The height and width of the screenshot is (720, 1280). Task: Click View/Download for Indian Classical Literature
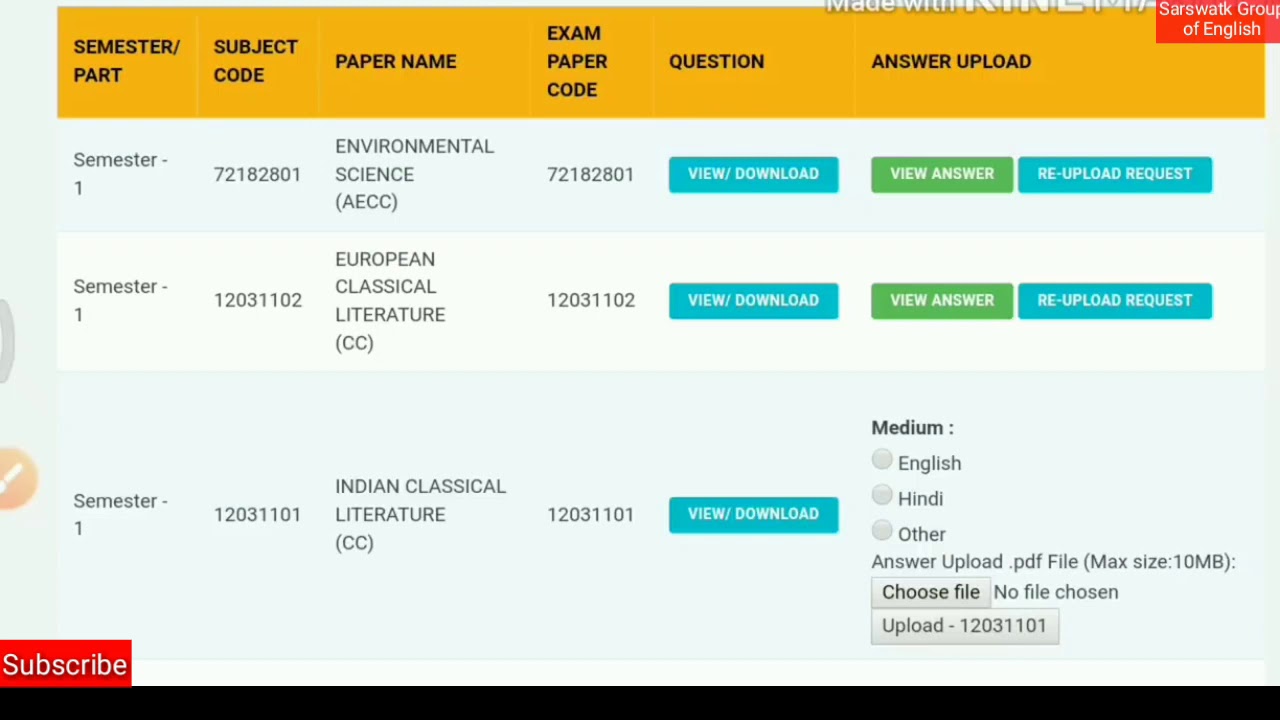coord(753,514)
